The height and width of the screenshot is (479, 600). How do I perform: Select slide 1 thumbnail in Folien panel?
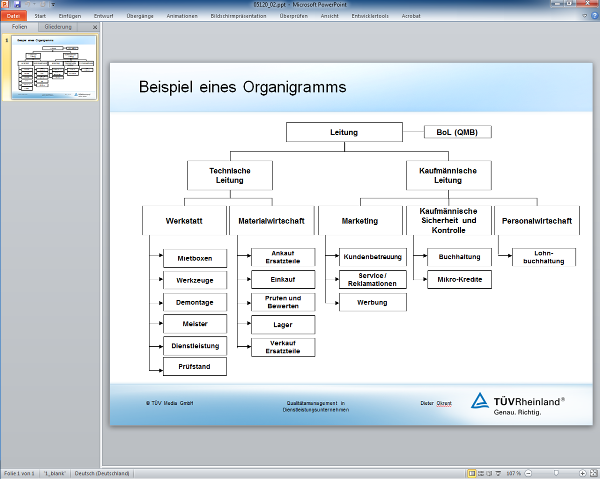[55, 68]
